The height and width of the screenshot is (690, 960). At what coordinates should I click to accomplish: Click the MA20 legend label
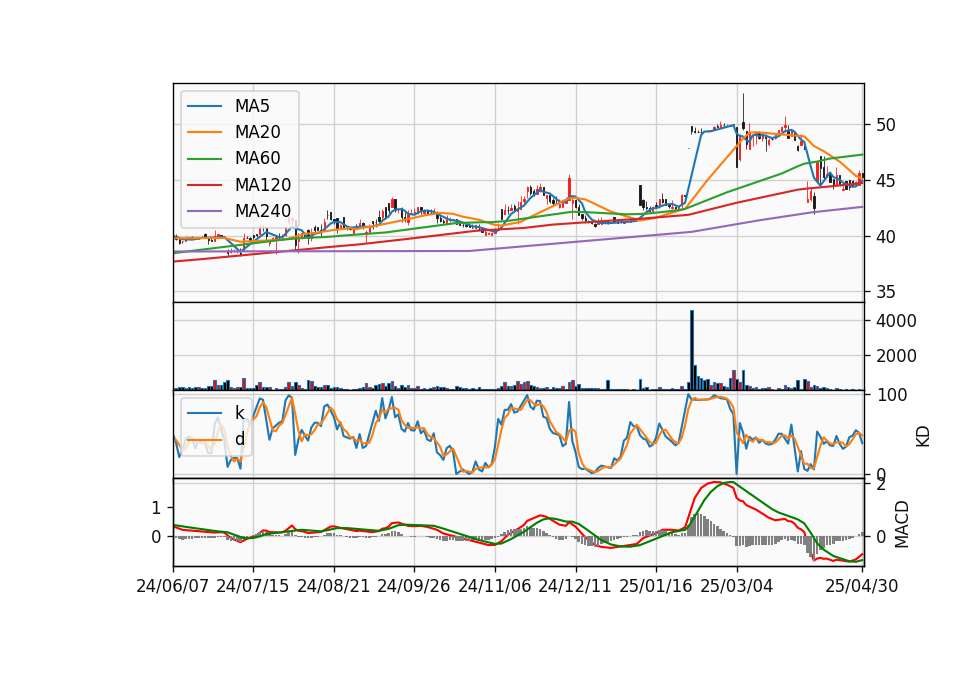pyautogui.click(x=257, y=132)
